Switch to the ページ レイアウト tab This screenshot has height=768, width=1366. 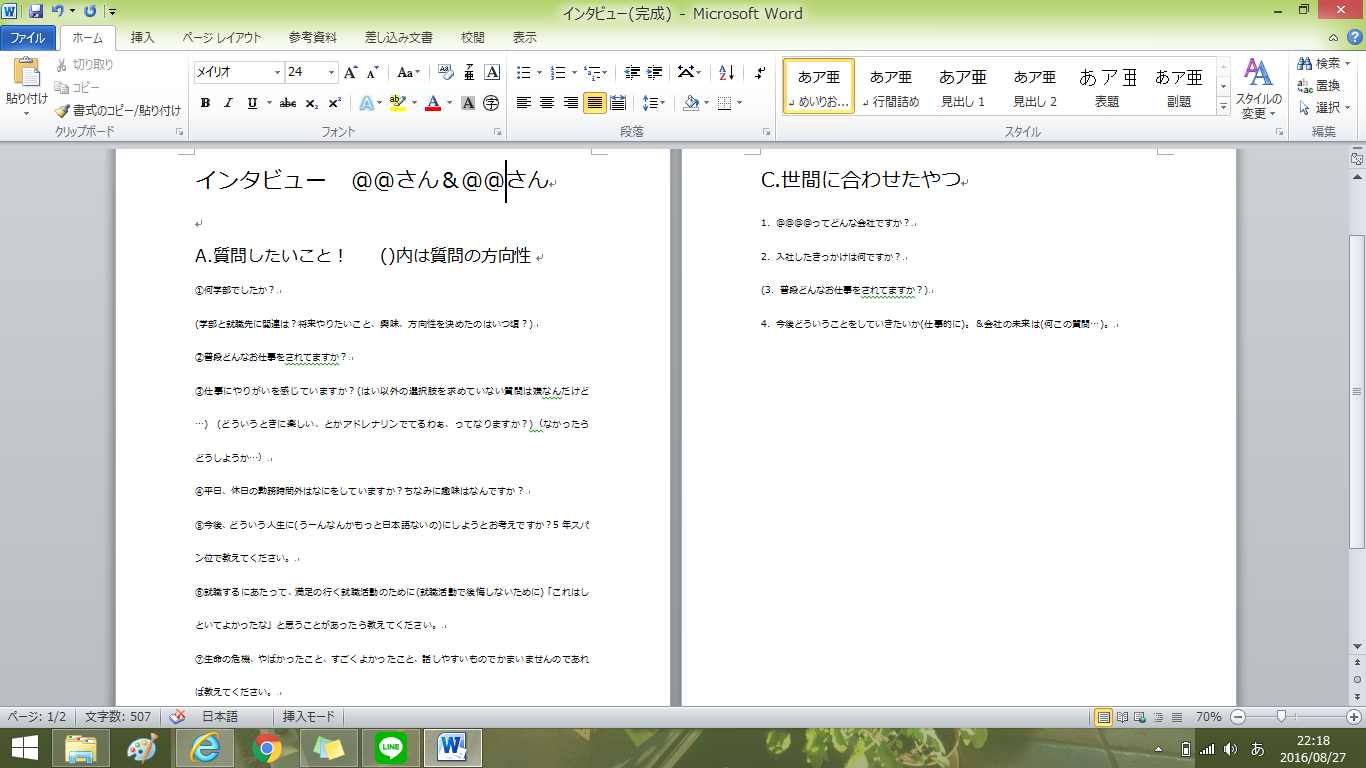coord(222,38)
